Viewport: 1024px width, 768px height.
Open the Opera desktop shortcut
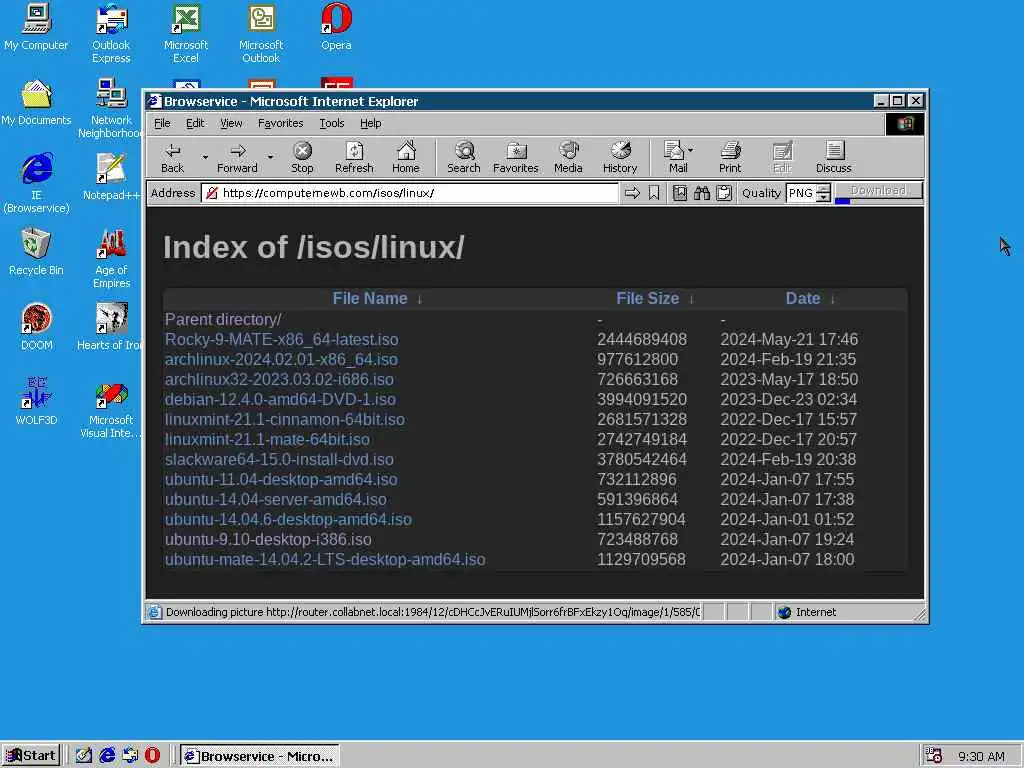click(336, 28)
